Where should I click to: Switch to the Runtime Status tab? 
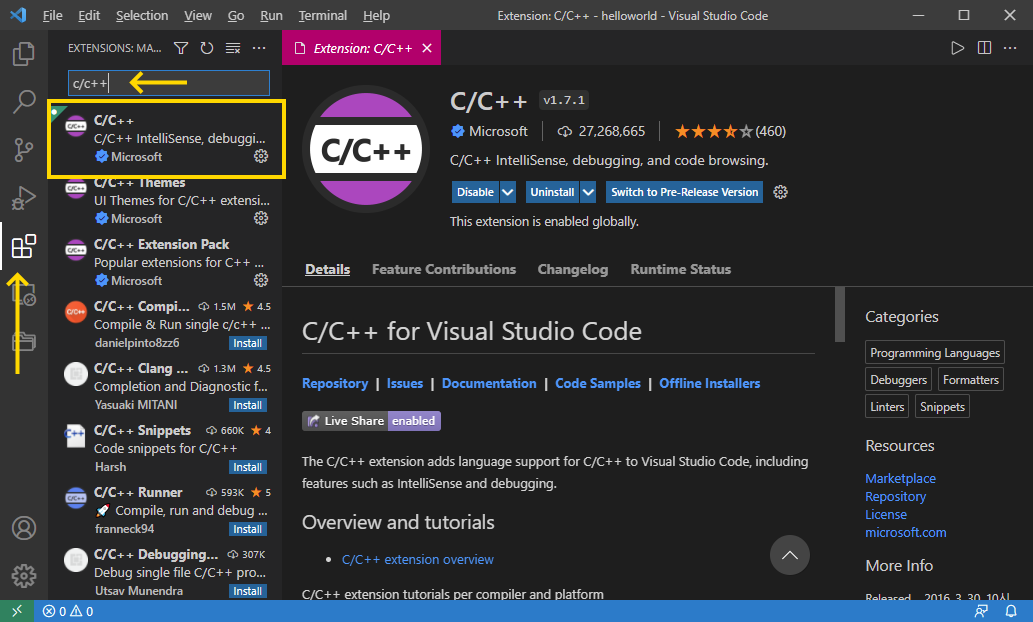681,269
